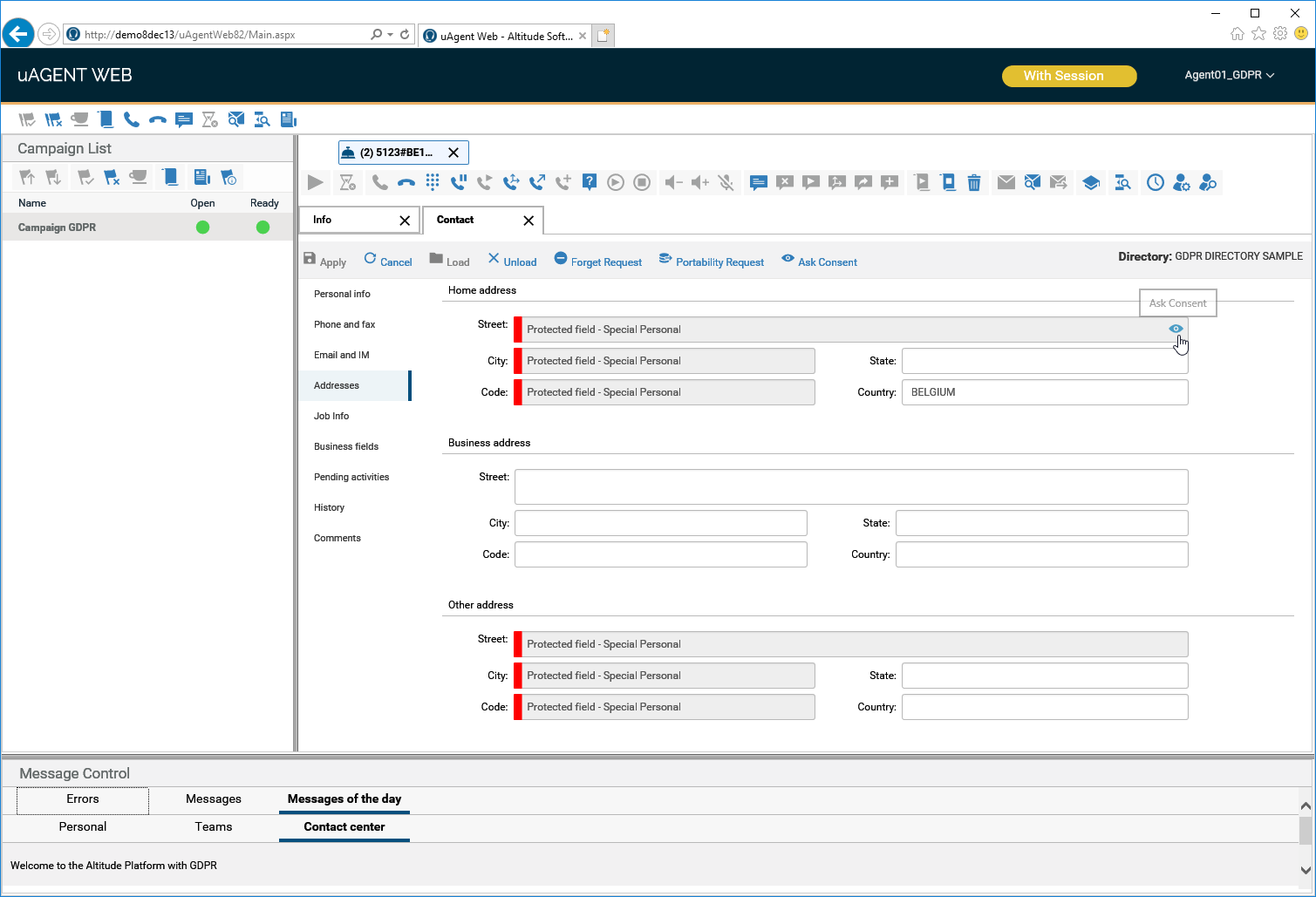Click the grey envelope email icon
The width and height of the screenshot is (1316, 897).
[1006, 182]
